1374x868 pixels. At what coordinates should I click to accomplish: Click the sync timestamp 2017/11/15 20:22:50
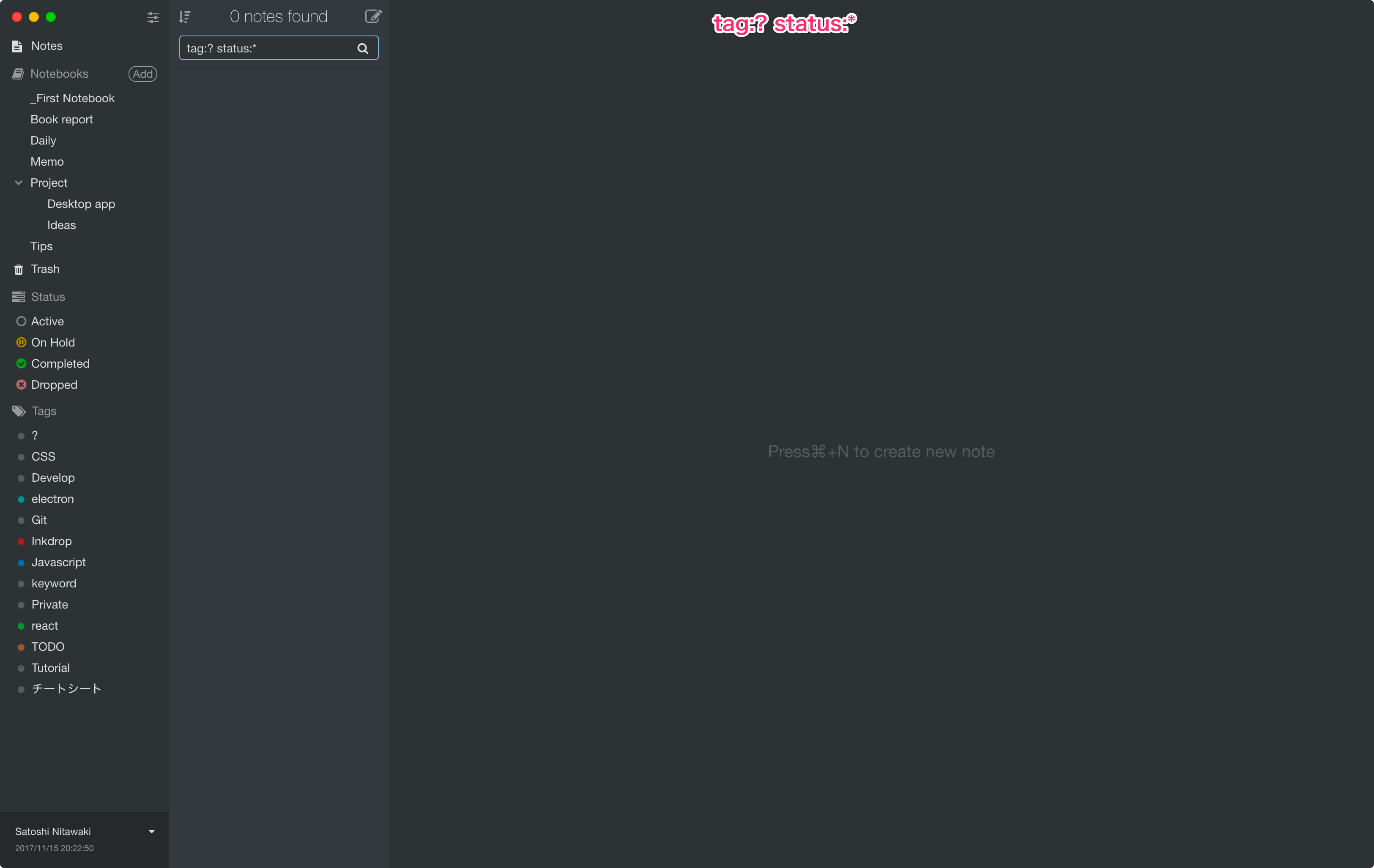tap(54, 848)
